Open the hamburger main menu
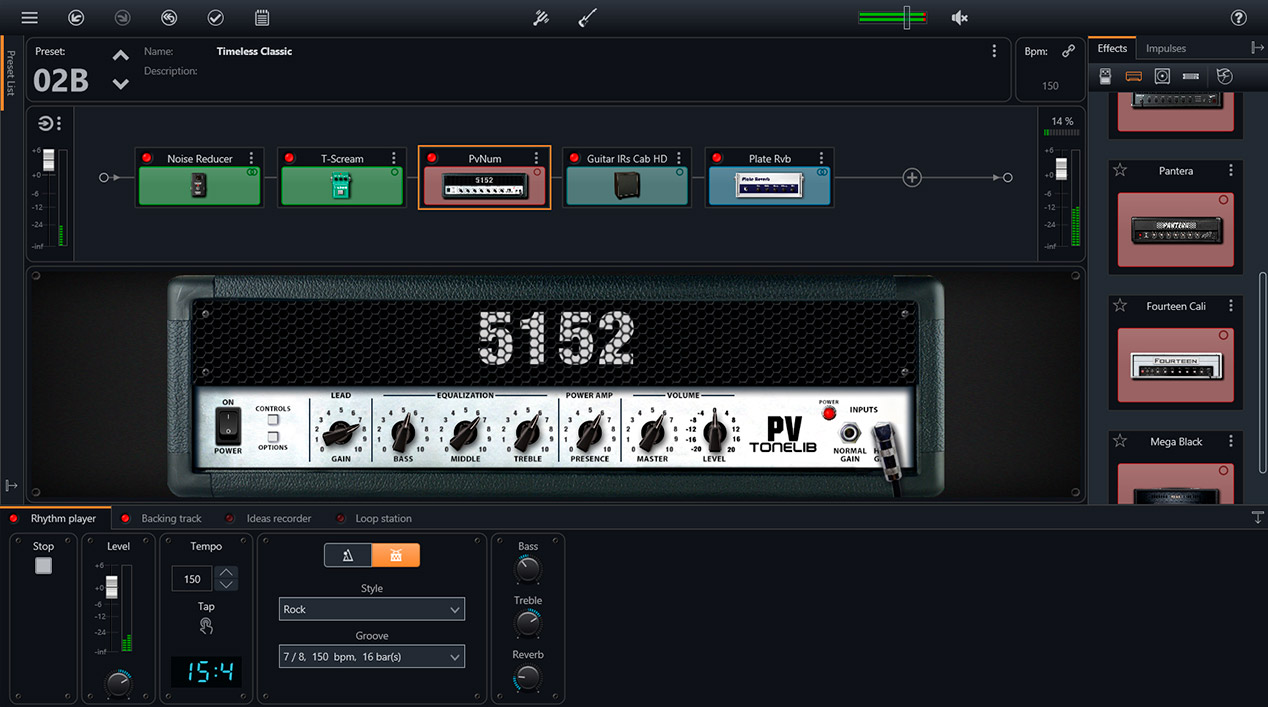The image size is (1268, 707). pos(29,18)
